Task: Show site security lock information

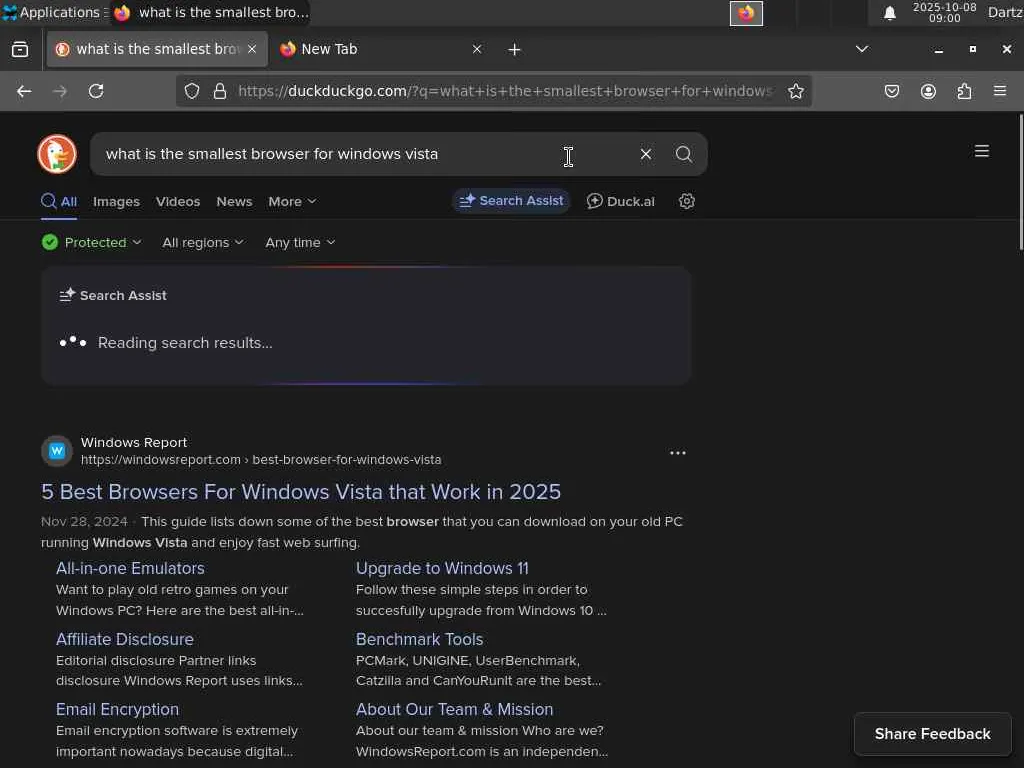Action: (x=220, y=91)
